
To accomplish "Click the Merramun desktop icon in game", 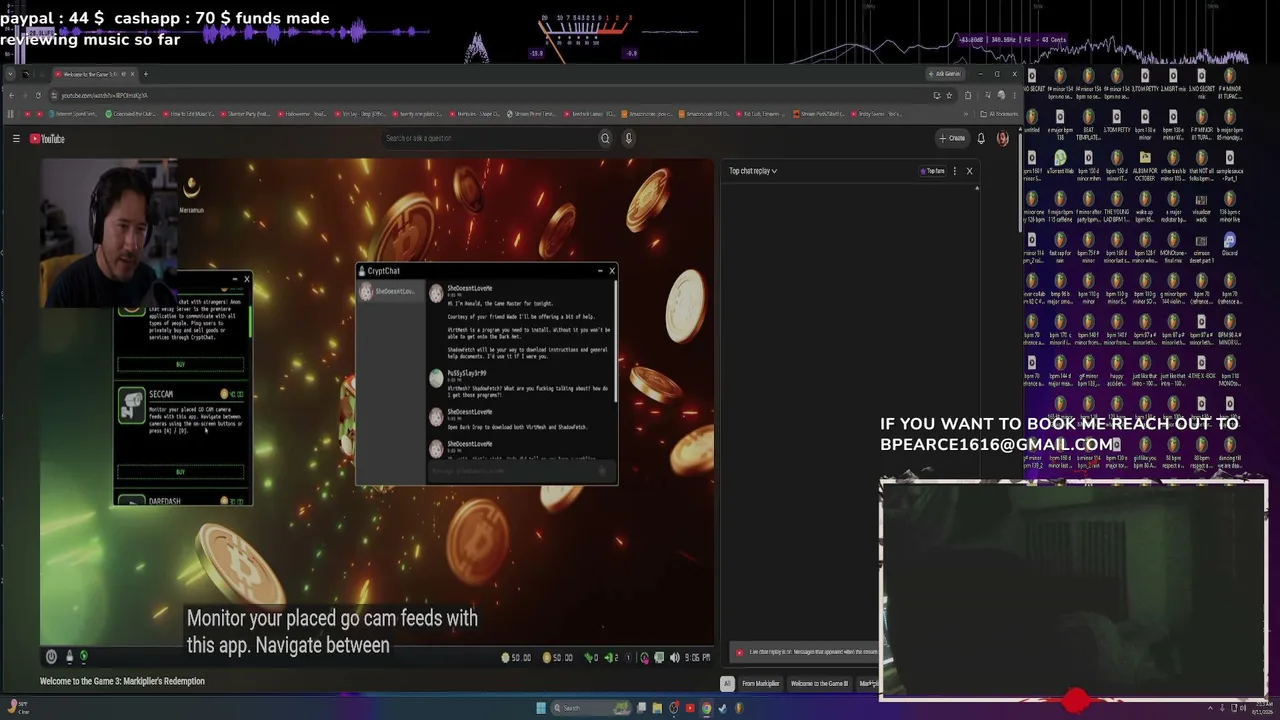I will tap(191, 193).
